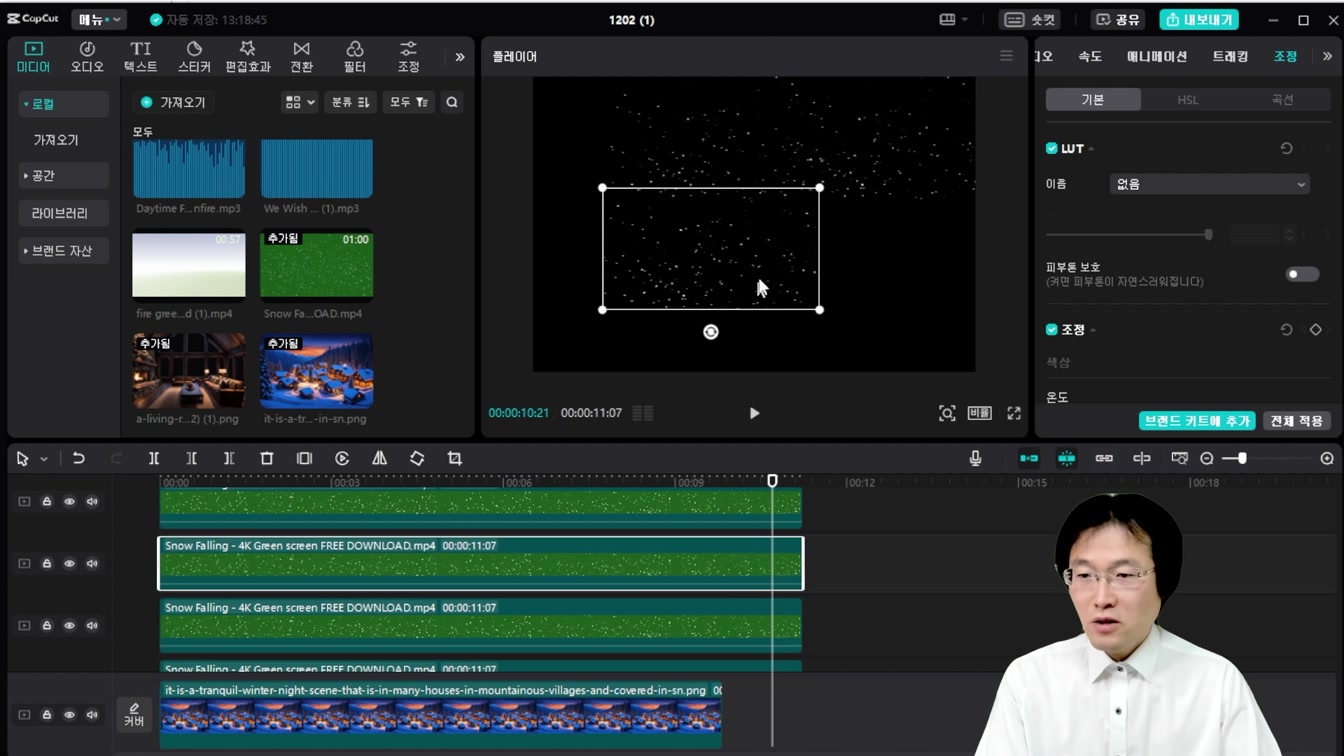Toggle main track magnet
This screenshot has height=756, width=1344.
pyautogui.click(x=1029, y=458)
